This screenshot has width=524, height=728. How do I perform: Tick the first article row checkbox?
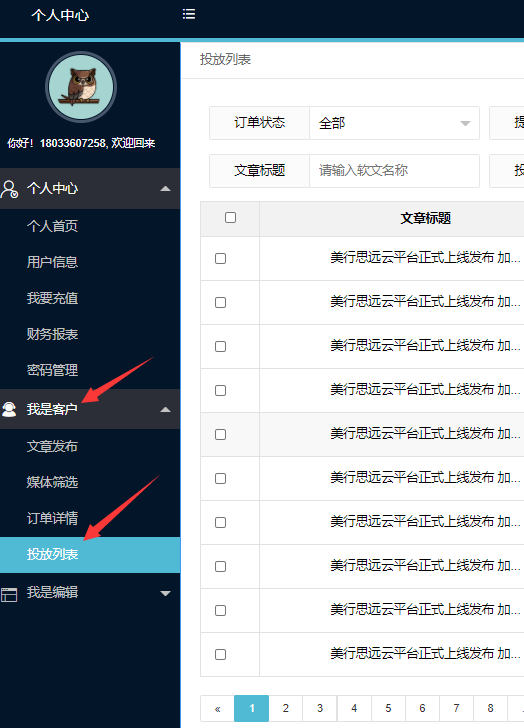click(x=220, y=258)
